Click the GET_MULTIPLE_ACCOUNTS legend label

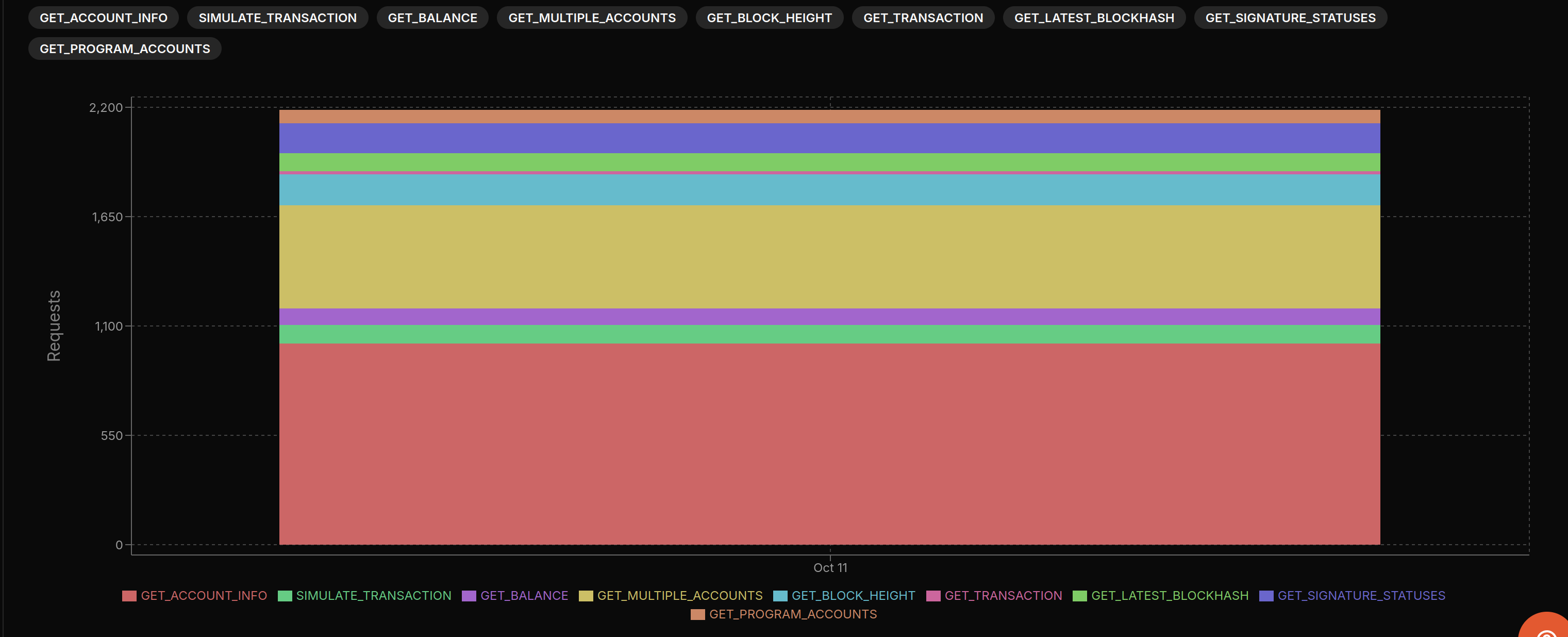[680, 596]
